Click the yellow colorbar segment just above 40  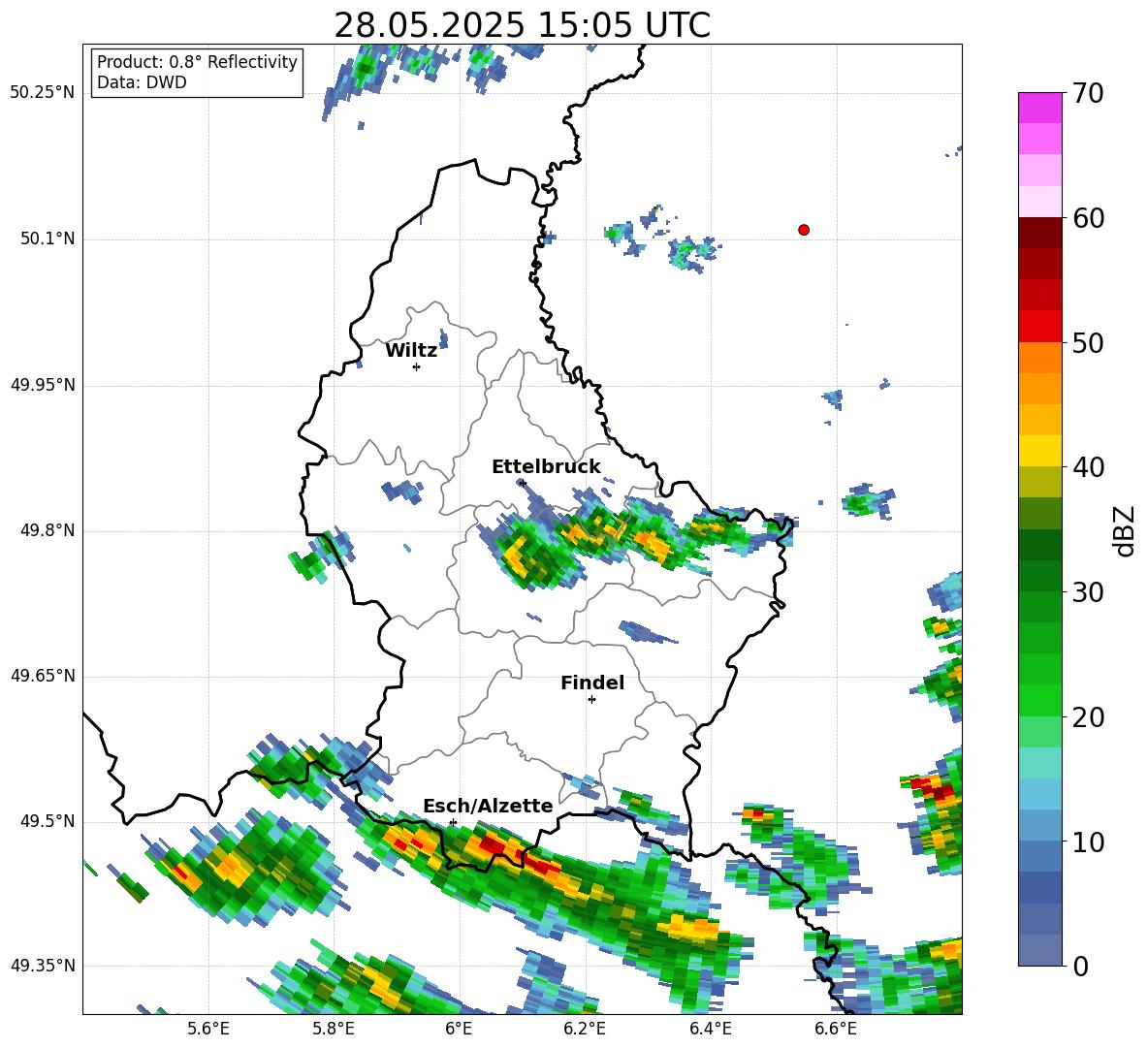[x=1039, y=451]
